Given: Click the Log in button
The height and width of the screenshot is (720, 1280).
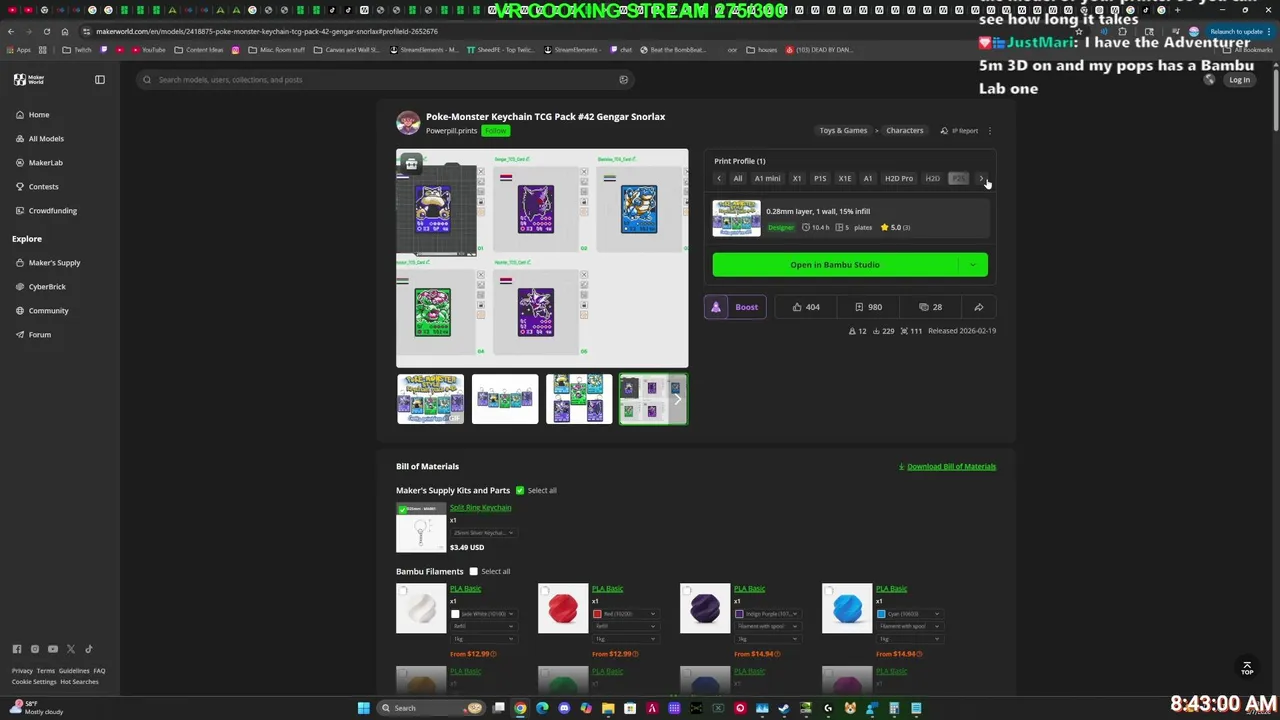Looking at the screenshot, I should [x=1239, y=80].
